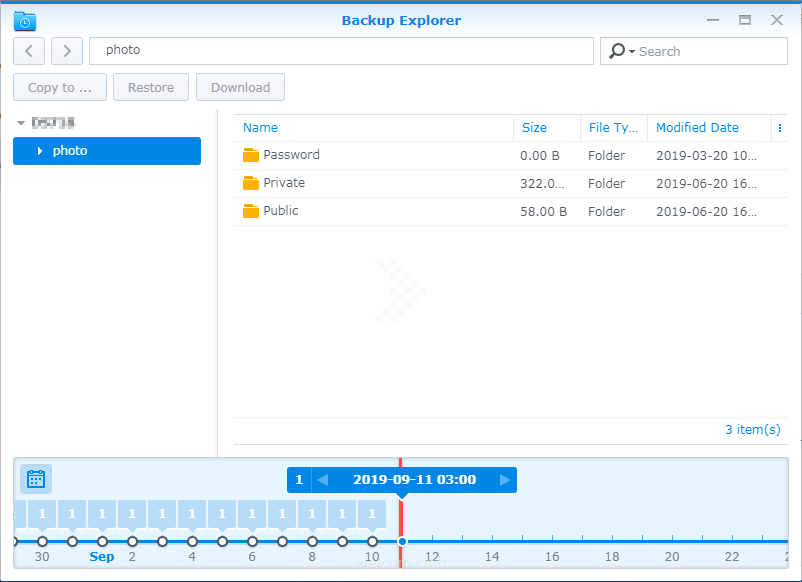
Task: Sort files by Name column
Action: (x=260, y=128)
